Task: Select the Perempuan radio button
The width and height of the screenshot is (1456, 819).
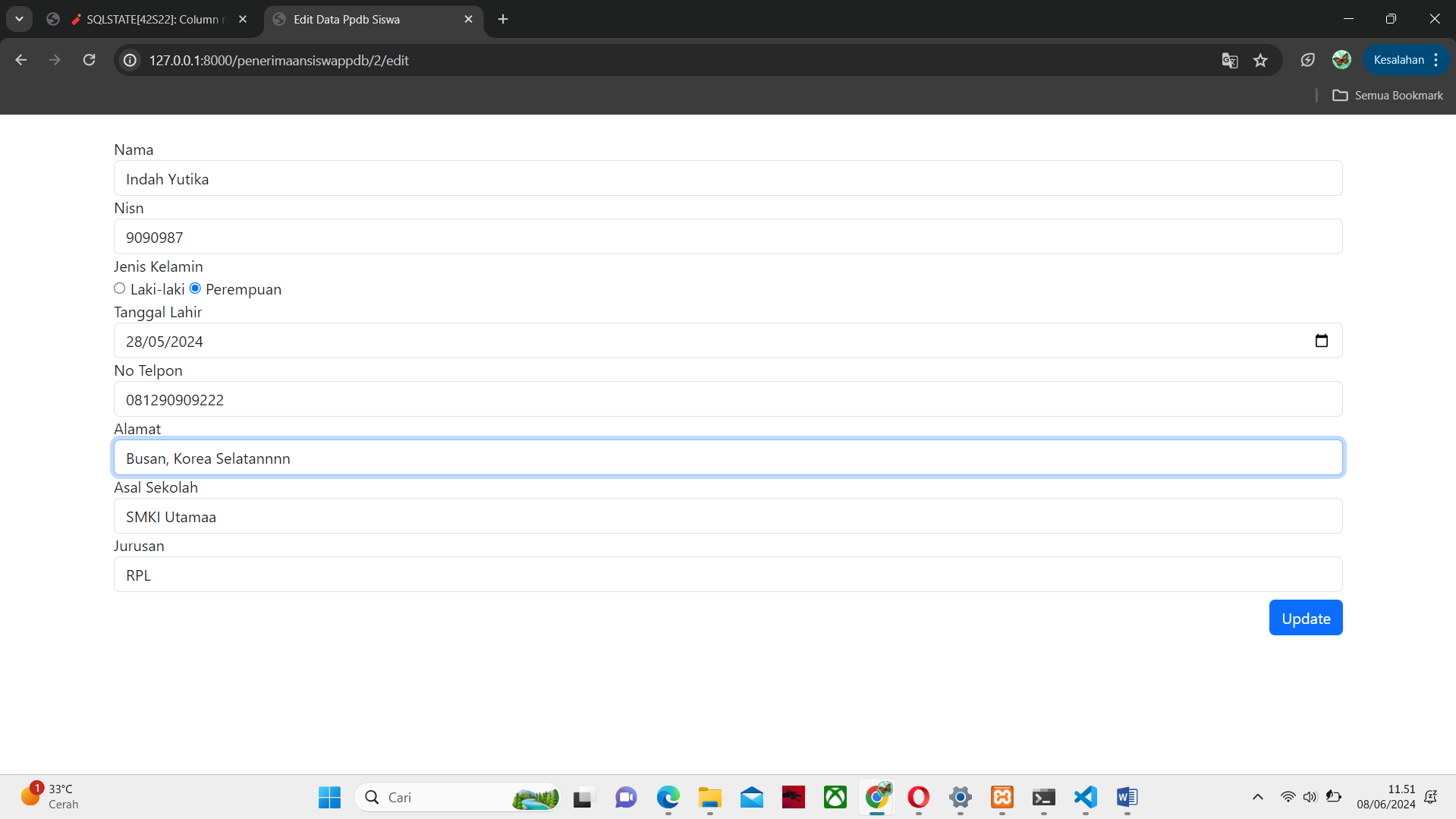Action: [x=196, y=288]
